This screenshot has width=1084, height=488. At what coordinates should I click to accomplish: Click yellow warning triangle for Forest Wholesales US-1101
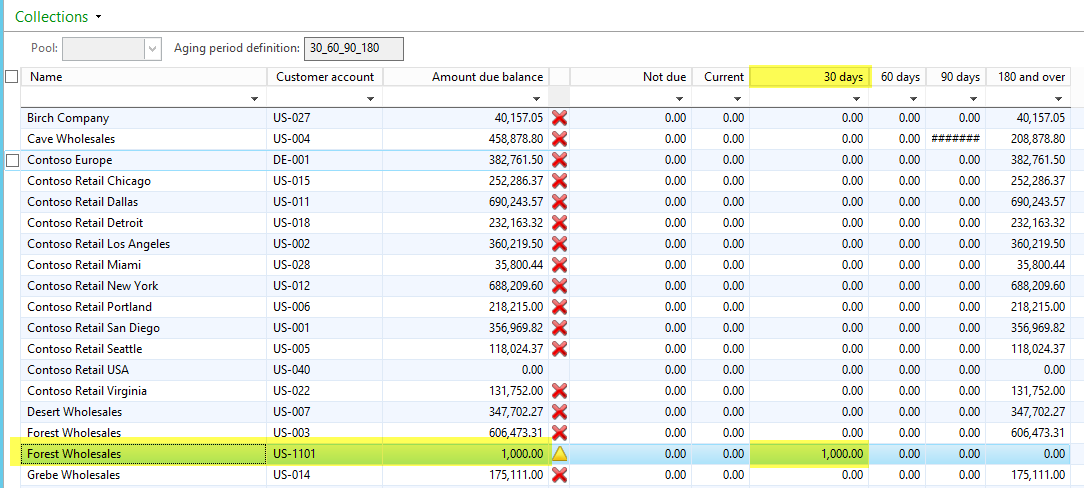click(559, 454)
